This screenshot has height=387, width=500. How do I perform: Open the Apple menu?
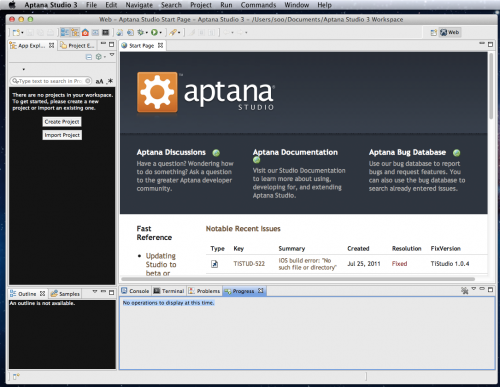tap(12, 5)
